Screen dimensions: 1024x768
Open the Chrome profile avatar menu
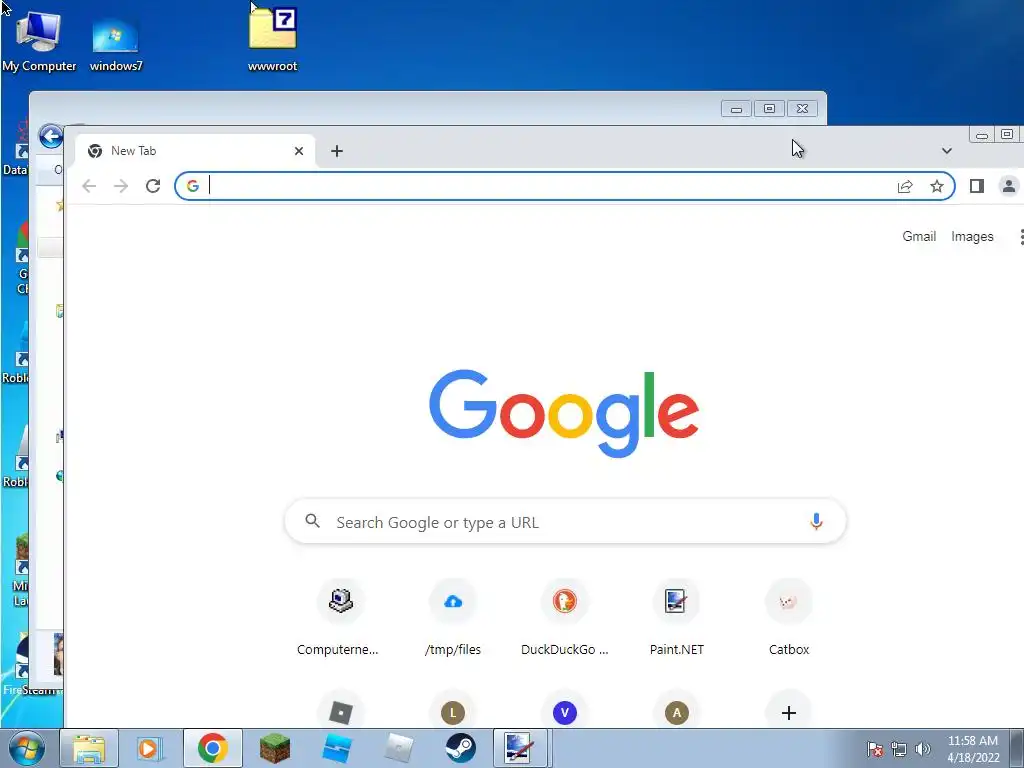point(1008,186)
